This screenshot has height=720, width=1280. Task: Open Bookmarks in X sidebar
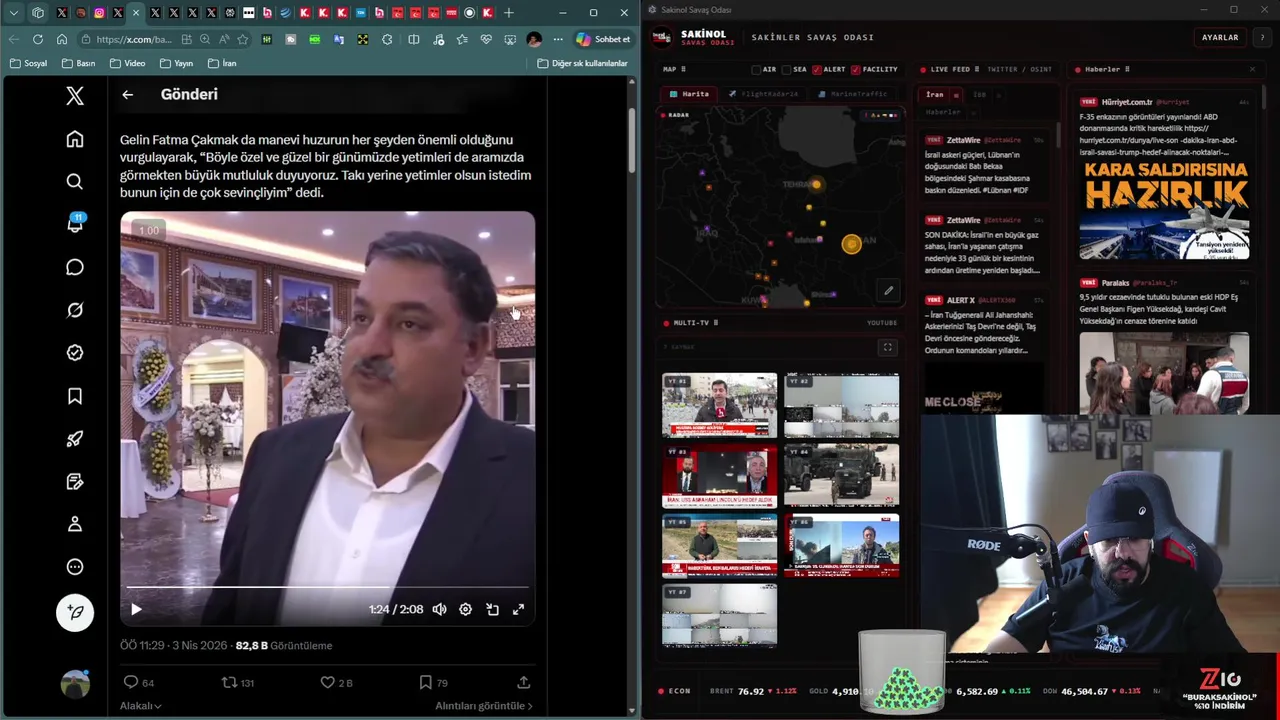(75, 396)
